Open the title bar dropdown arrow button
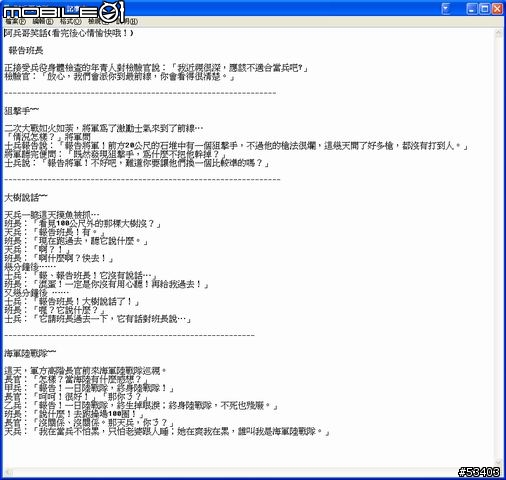The height and width of the screenshot is (480, 506). (445, 9)
